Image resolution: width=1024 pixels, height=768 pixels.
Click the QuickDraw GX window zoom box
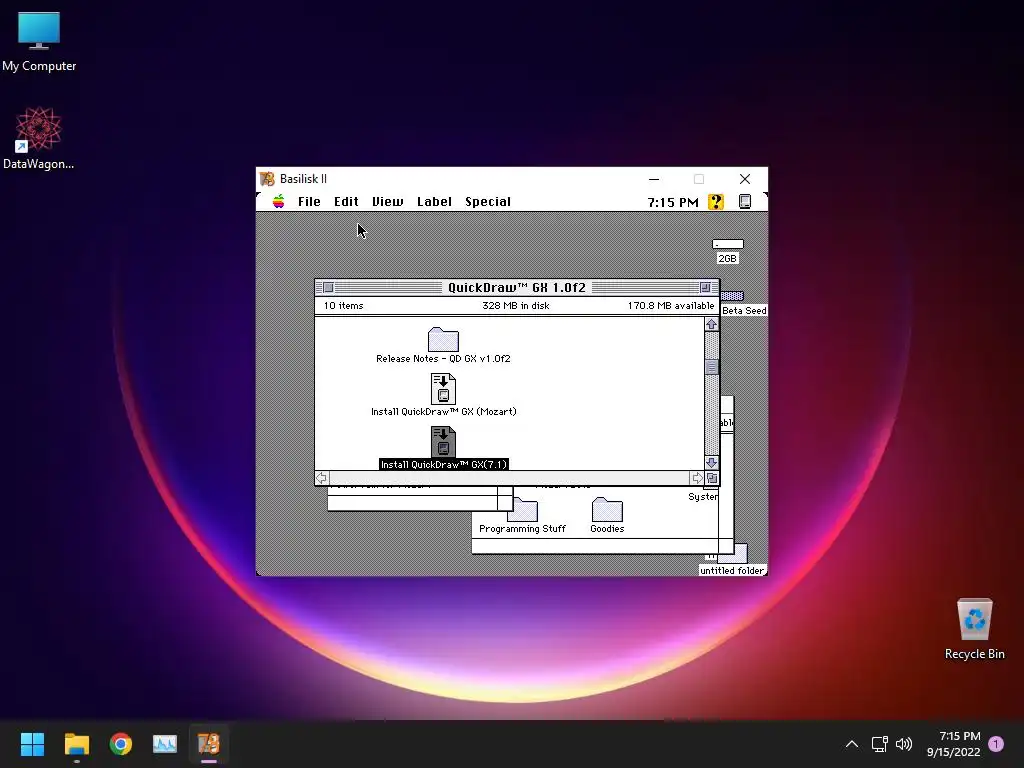point(705,287)
